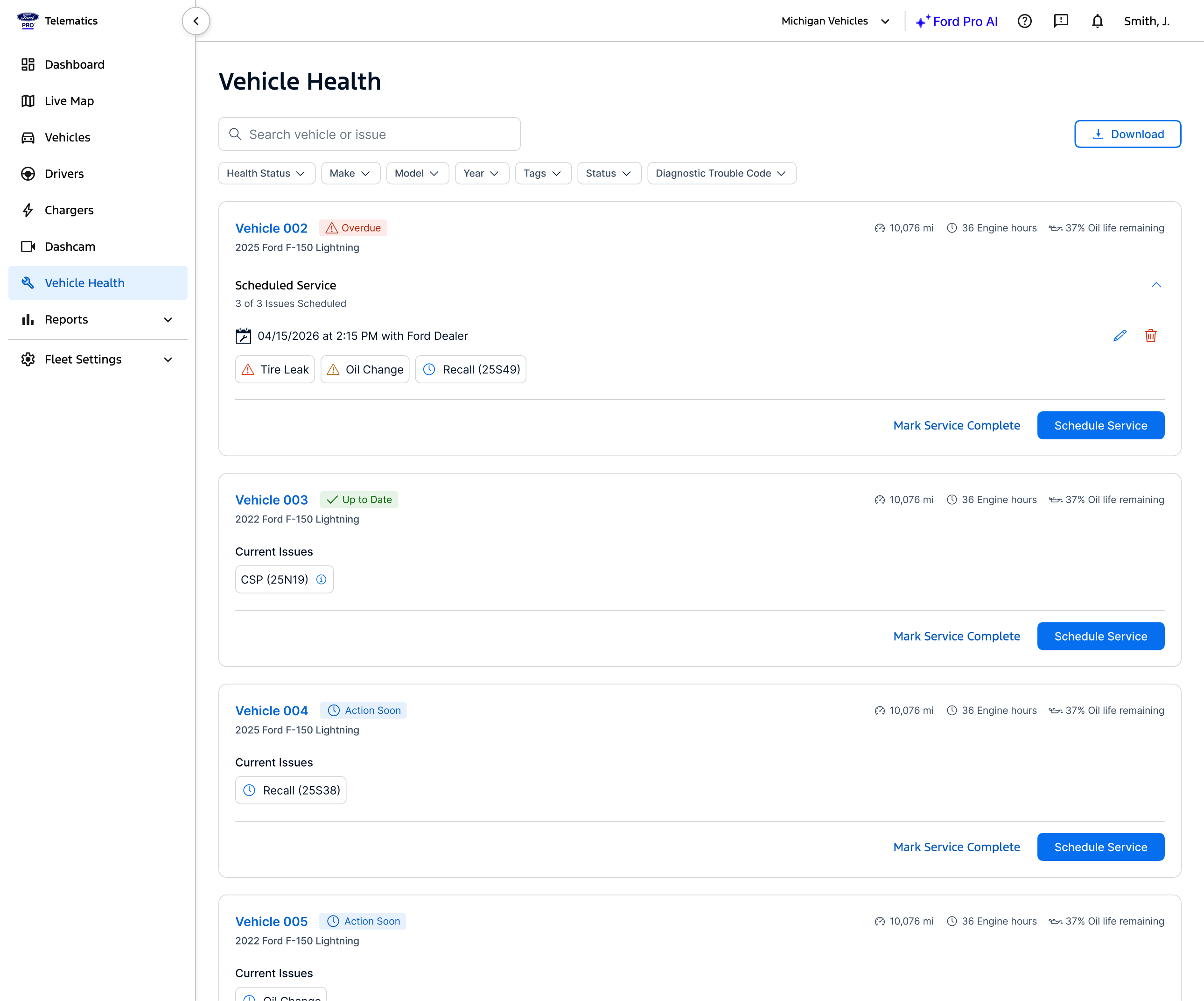This screenshot has height=1001, width=1204.
Task: Schedule service for Vehicle 003
Action: pyautogui.click(x=1099, y=636)
